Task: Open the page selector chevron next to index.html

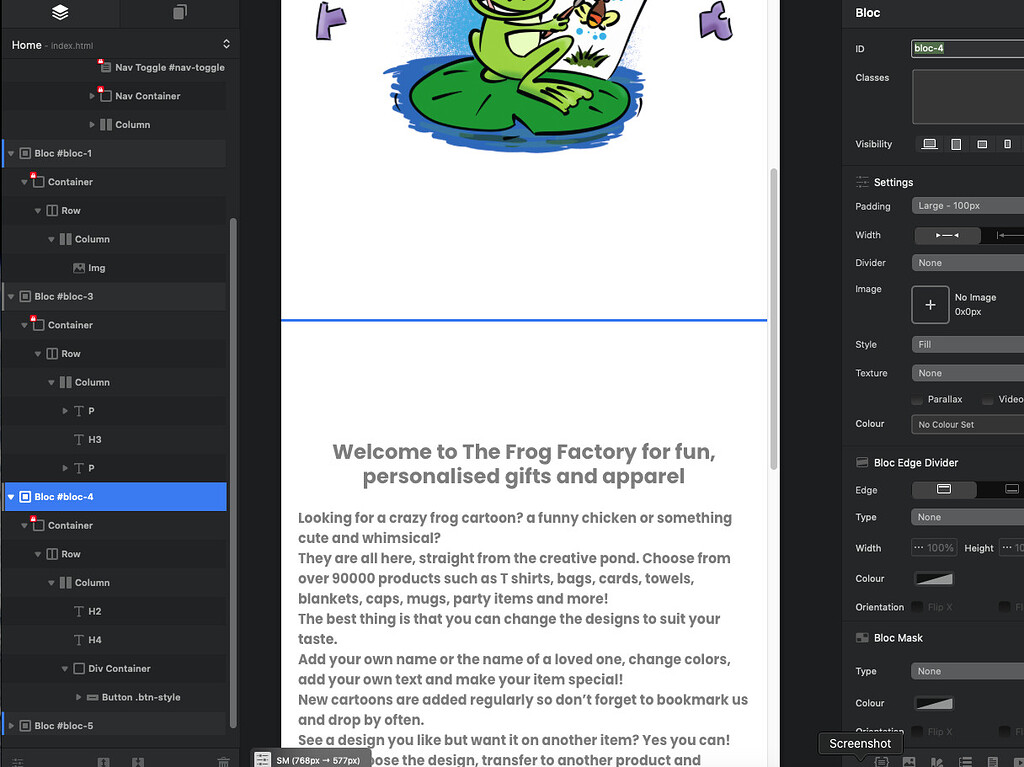Action: click(x=227, y=44)
